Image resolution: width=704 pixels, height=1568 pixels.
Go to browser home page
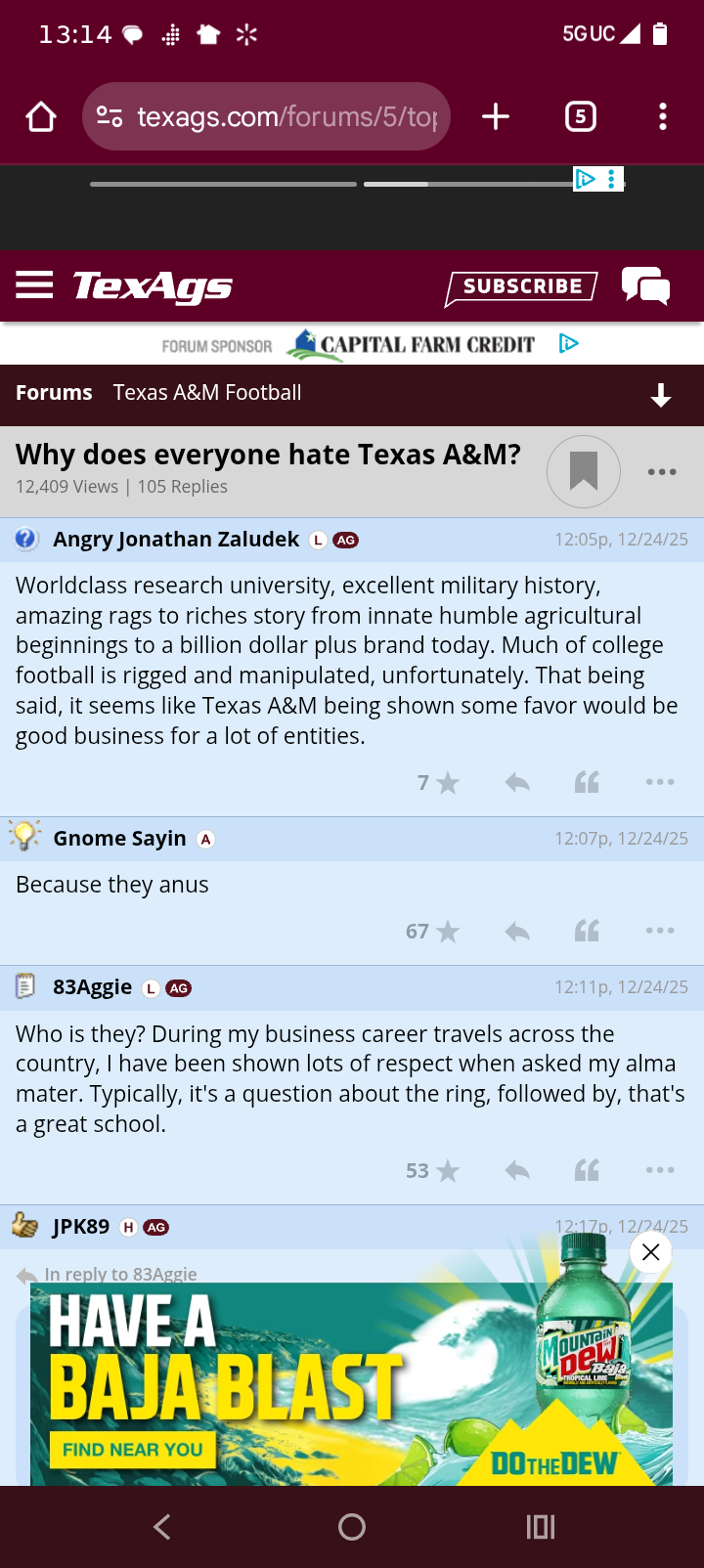(x=41, y=117)
